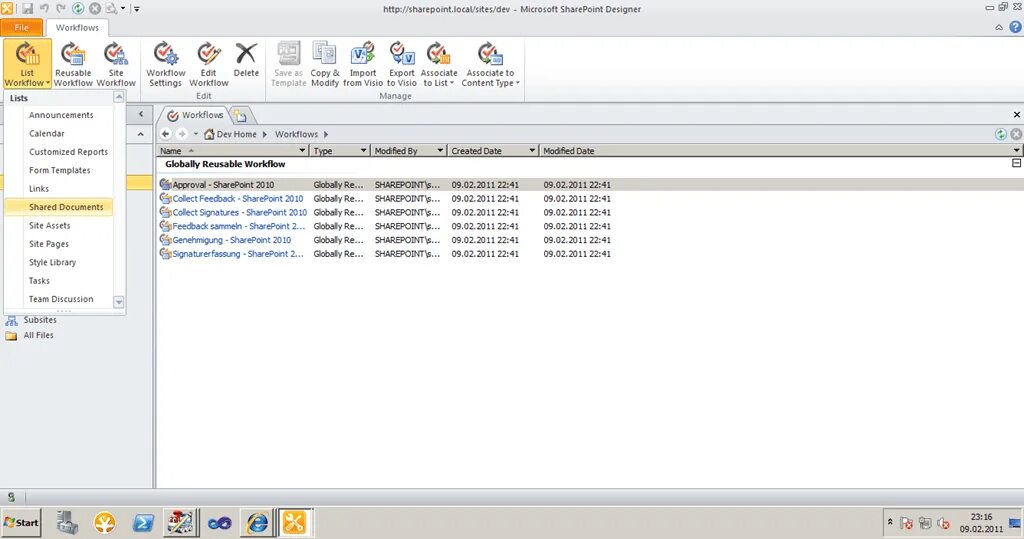
Task: Choose Form Templates list
Action: click(x=59, y=170)
